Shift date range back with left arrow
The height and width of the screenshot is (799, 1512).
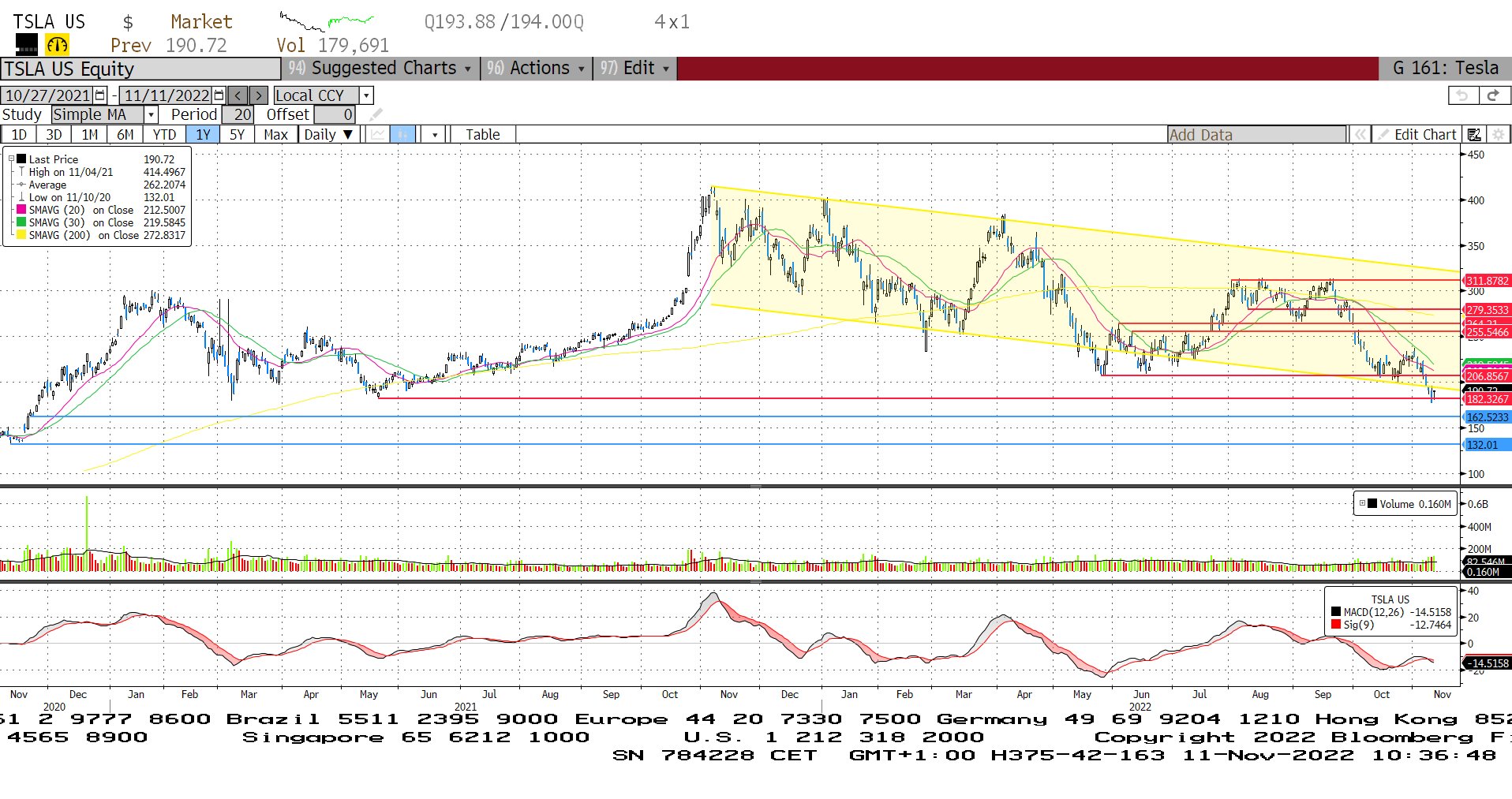click(x=238, y=95)
